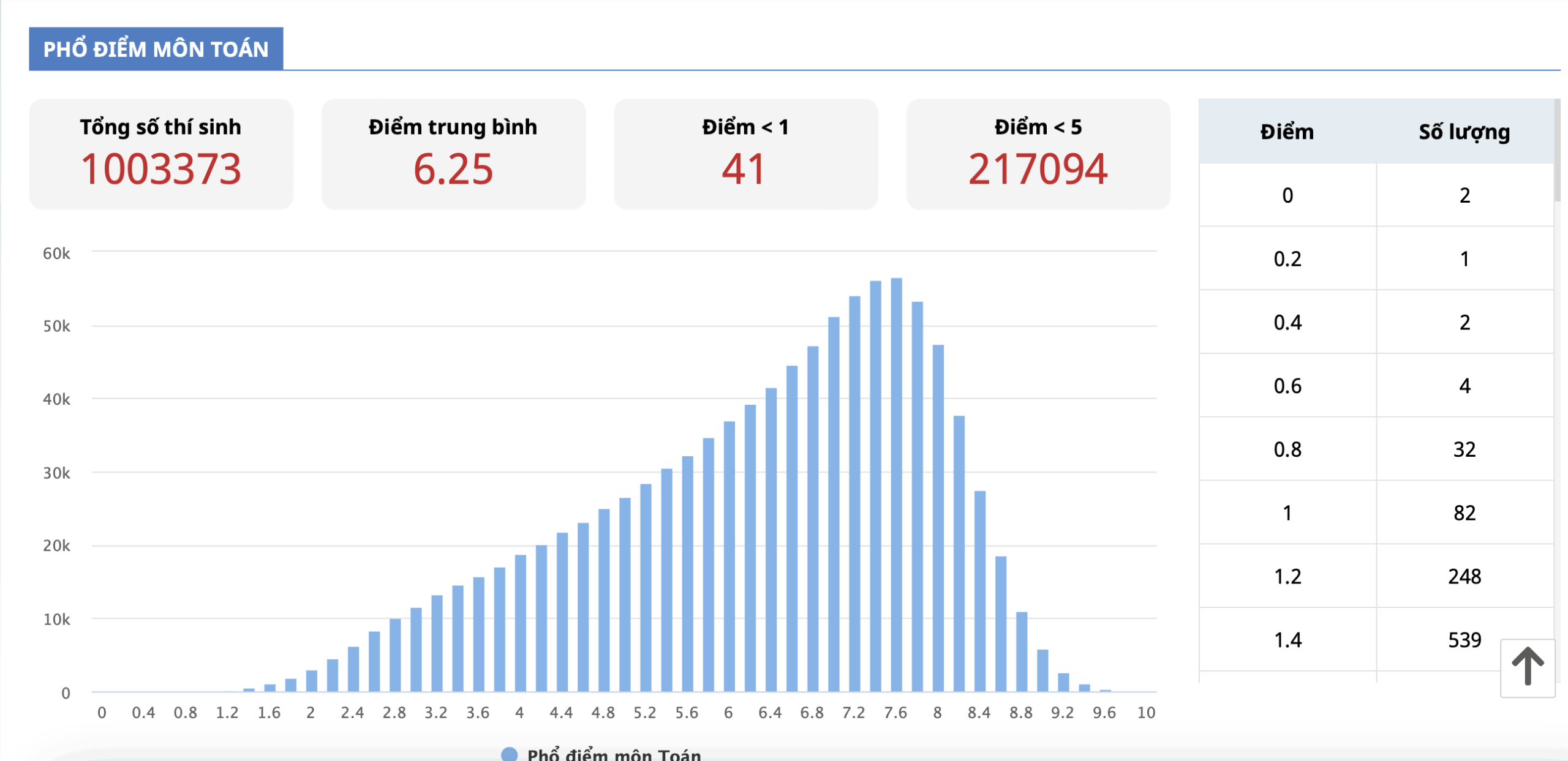1568x761 pixels.
Task: Toggle the Phổ điểm môn Toán legend marker
Action: [509, 754]
